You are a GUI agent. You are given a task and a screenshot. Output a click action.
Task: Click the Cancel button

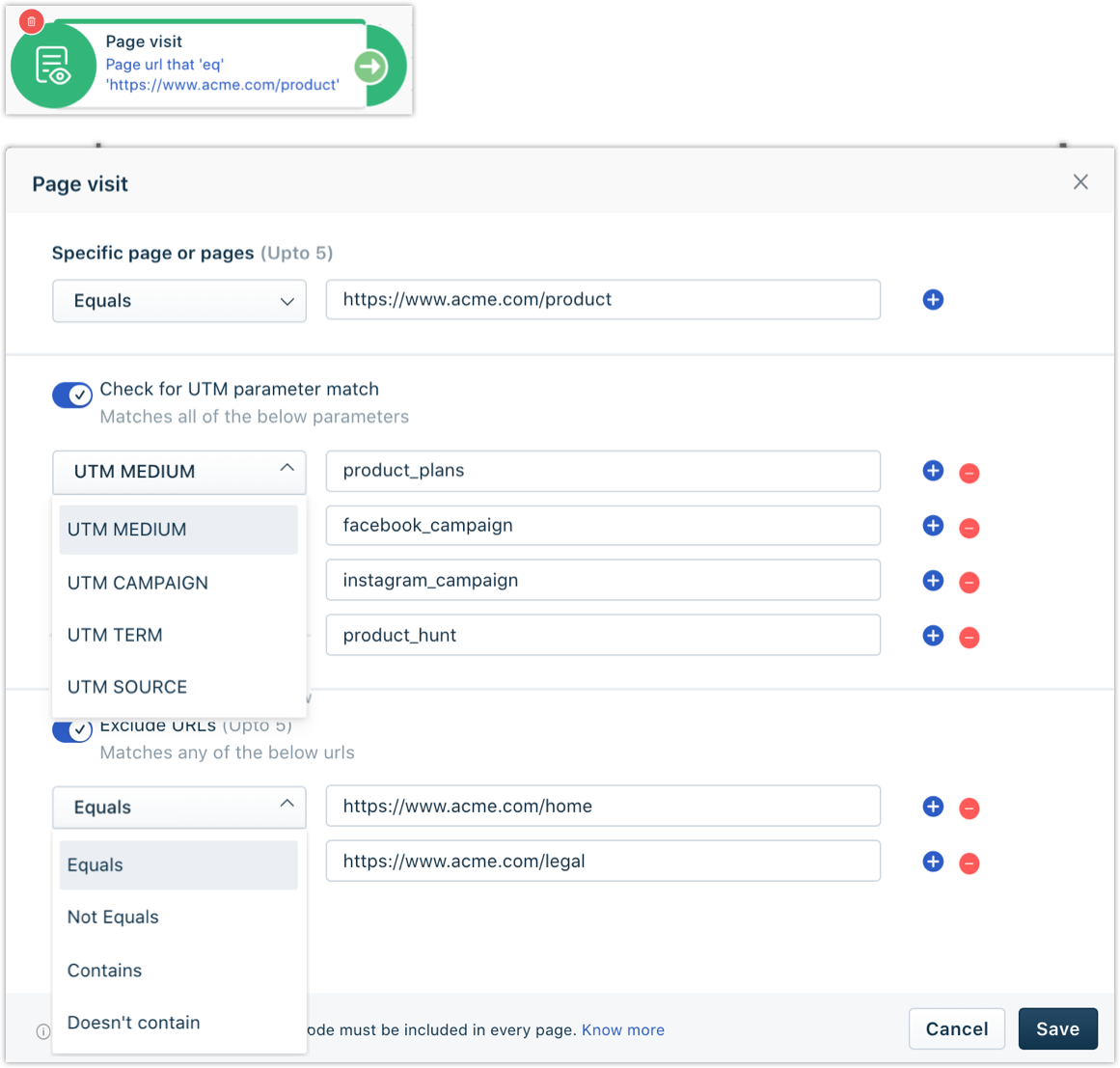coord(956,1028)
